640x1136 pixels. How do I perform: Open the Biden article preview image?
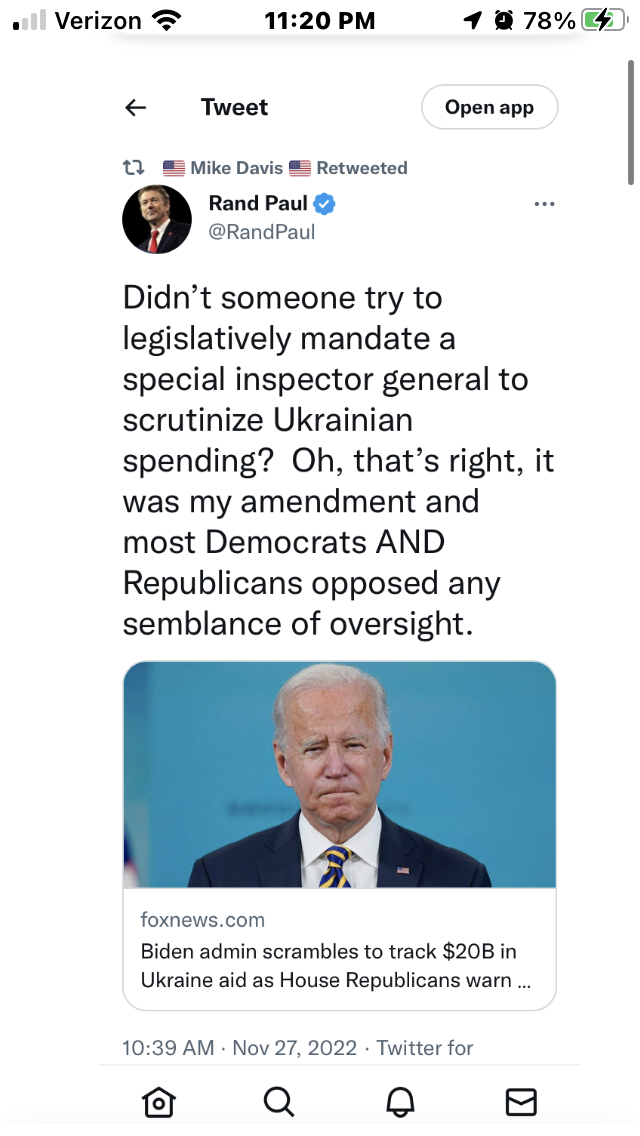coord(339,775)
